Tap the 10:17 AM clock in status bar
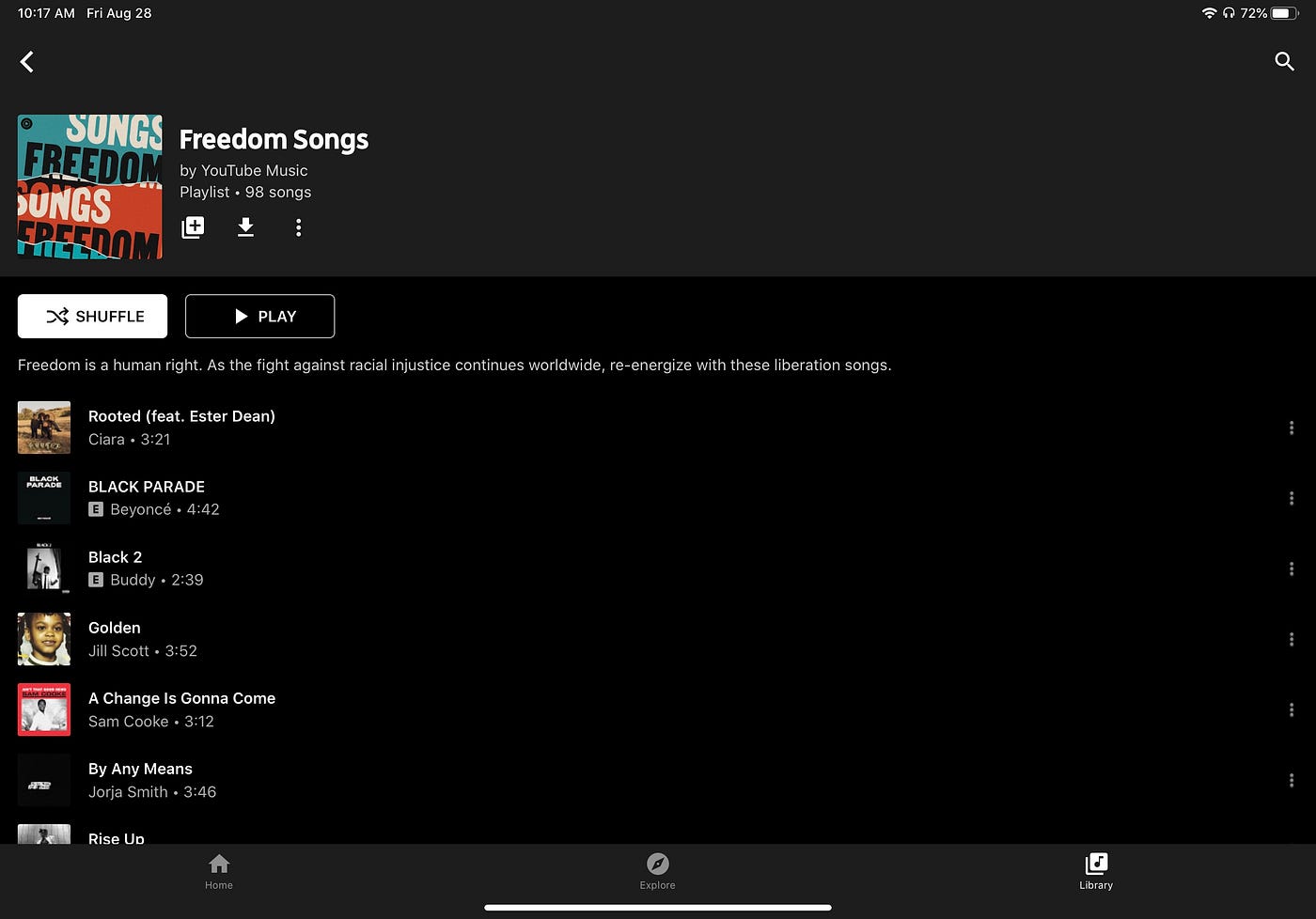 [x=46, y=13]
